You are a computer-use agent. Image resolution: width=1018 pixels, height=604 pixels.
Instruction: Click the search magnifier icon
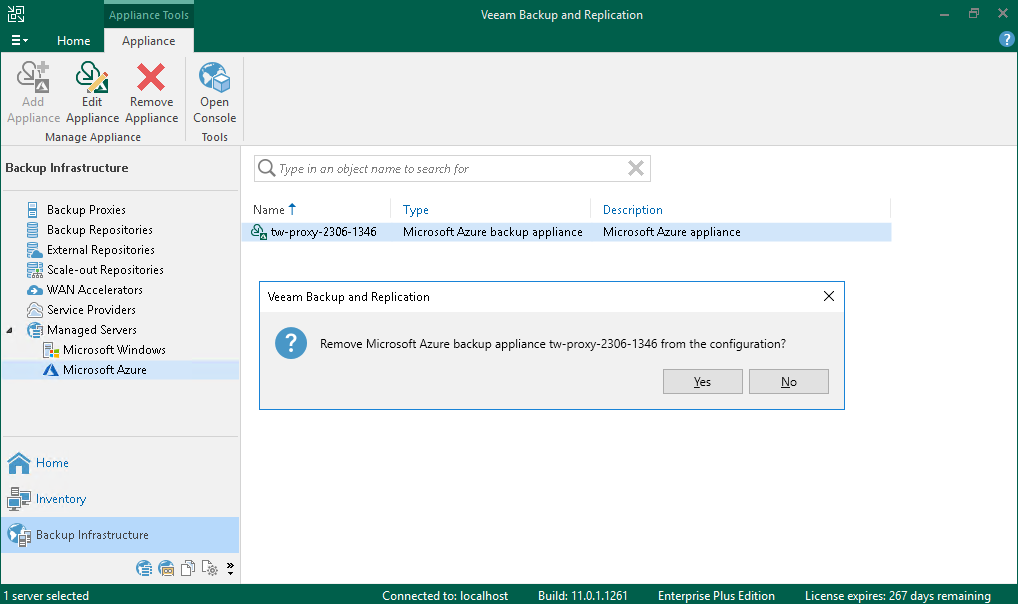(266, 168)
